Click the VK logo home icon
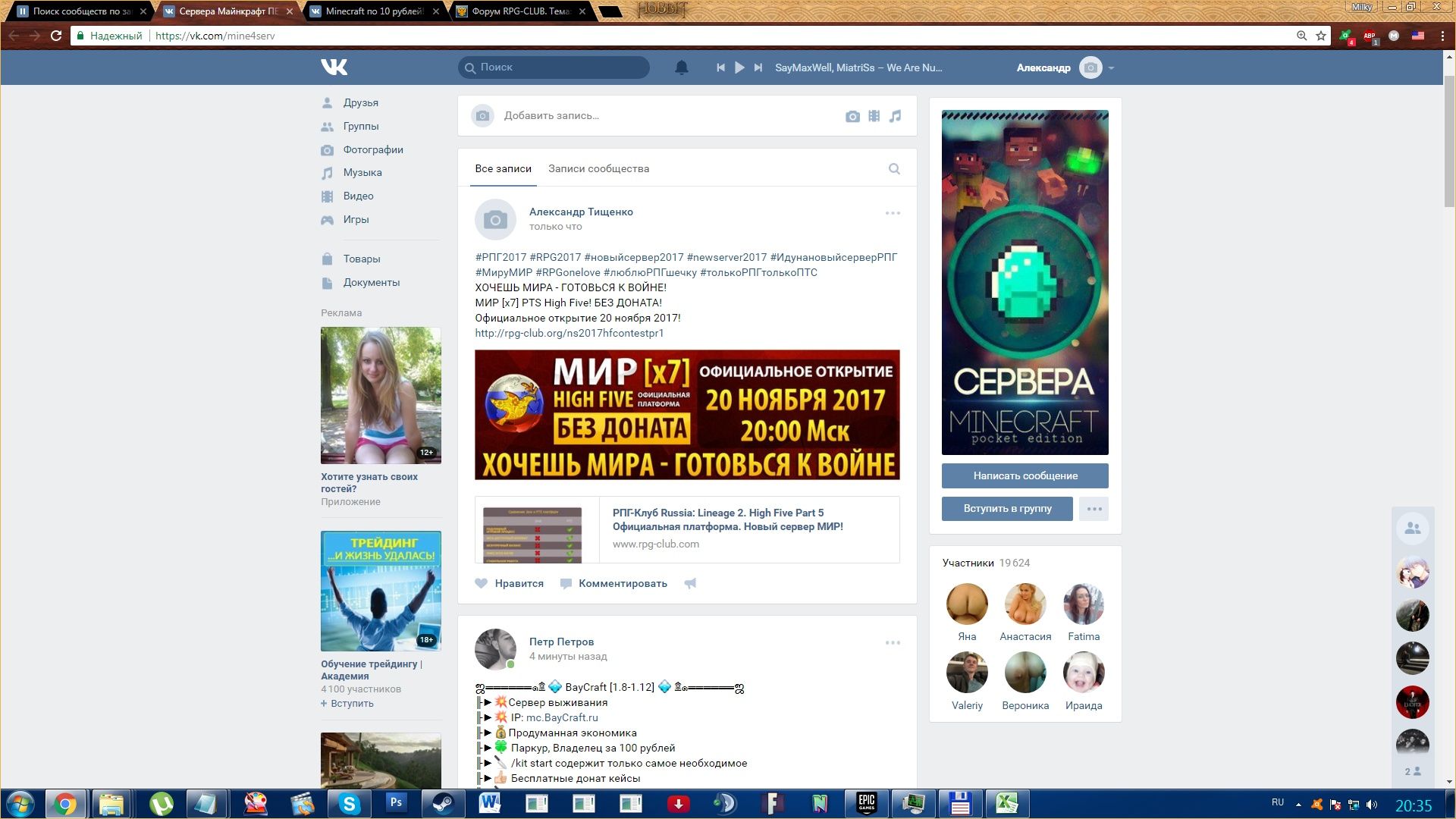This screenshot has width=1456, height=819. 334,67
